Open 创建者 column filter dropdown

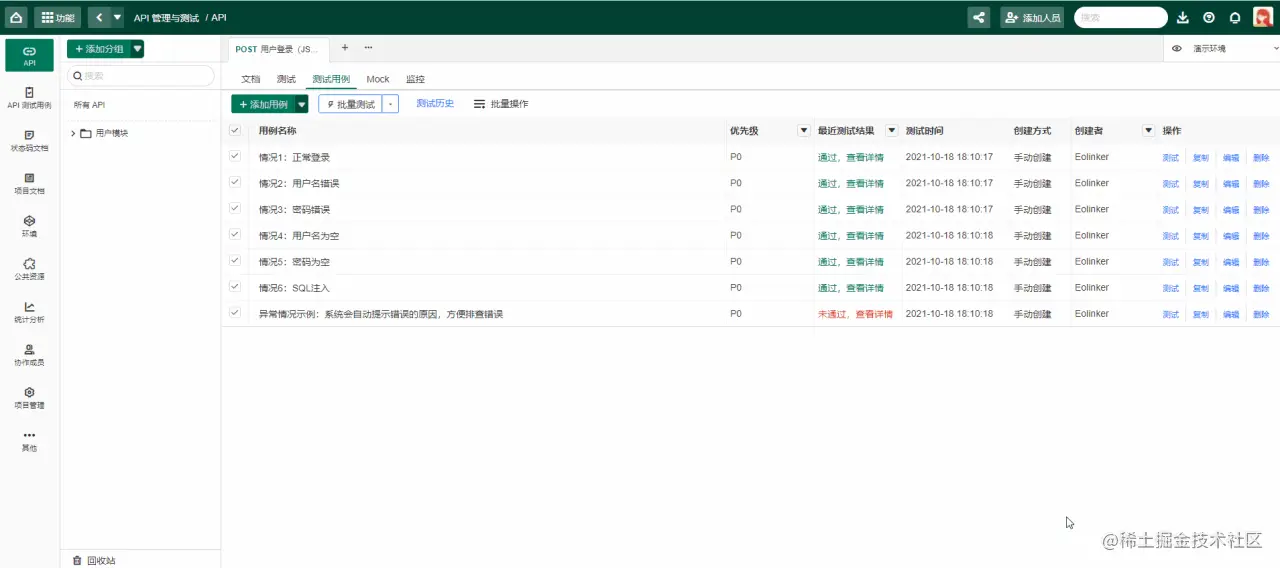1148,131
